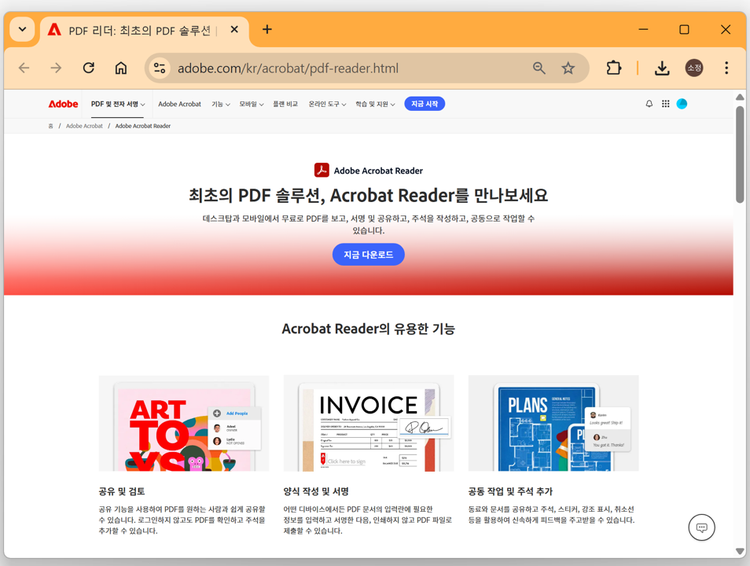Click the Acrobat Reader red logo icon
Screen dimensions: 750x566
coord(321,170)
